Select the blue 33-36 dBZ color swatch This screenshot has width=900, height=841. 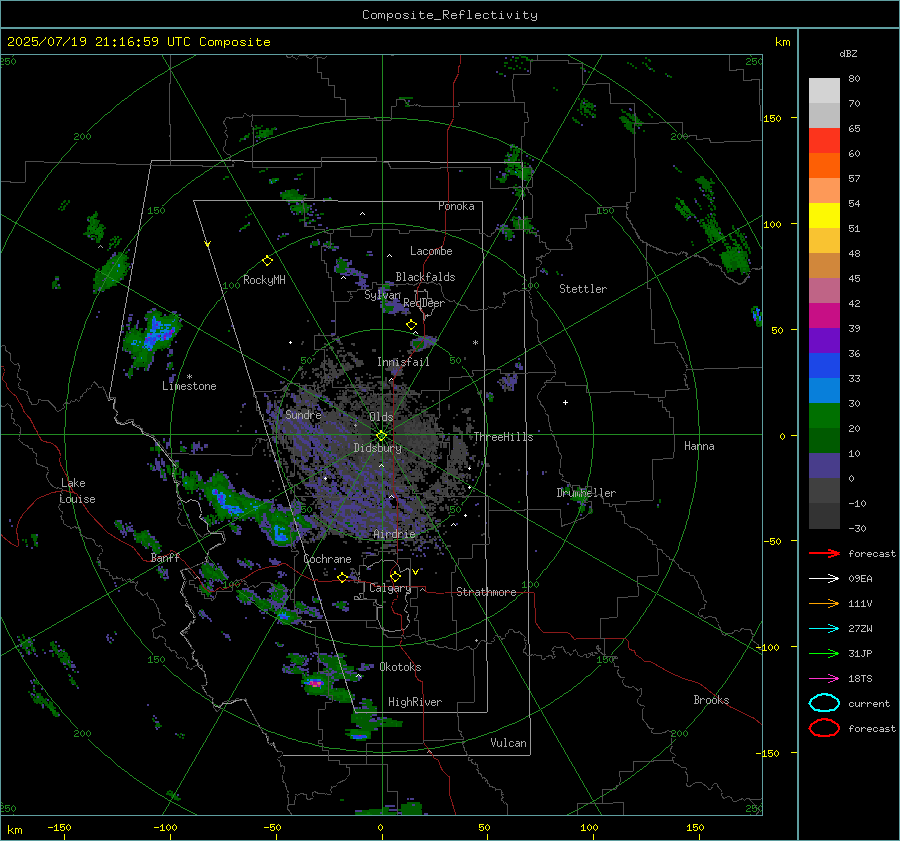824,366
